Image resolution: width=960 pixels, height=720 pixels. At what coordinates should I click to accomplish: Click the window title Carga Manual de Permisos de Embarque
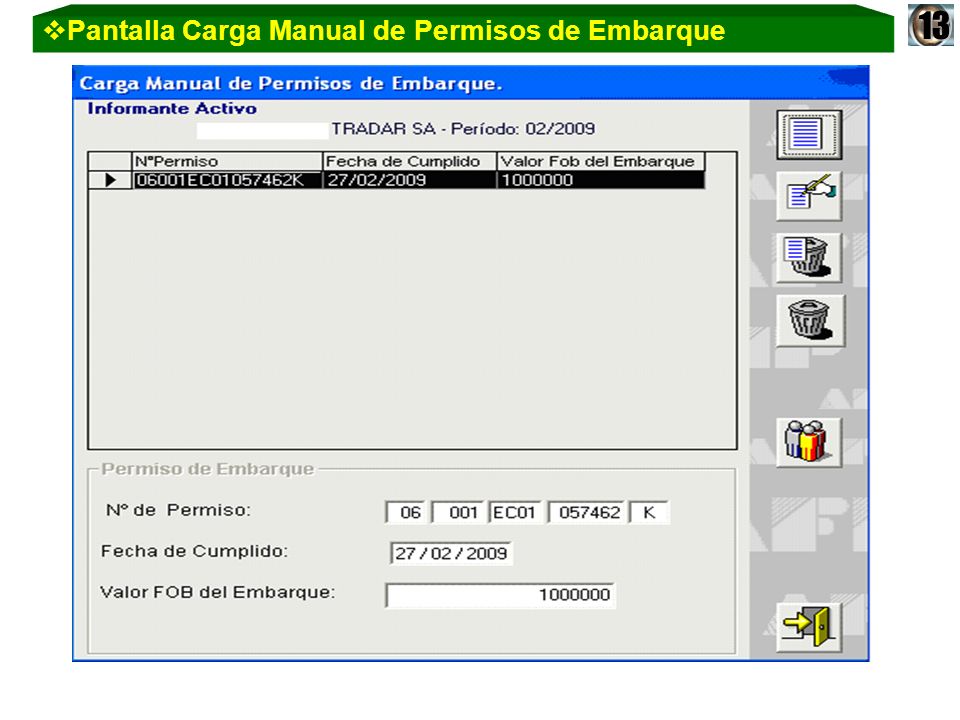(x=291, y=83)
